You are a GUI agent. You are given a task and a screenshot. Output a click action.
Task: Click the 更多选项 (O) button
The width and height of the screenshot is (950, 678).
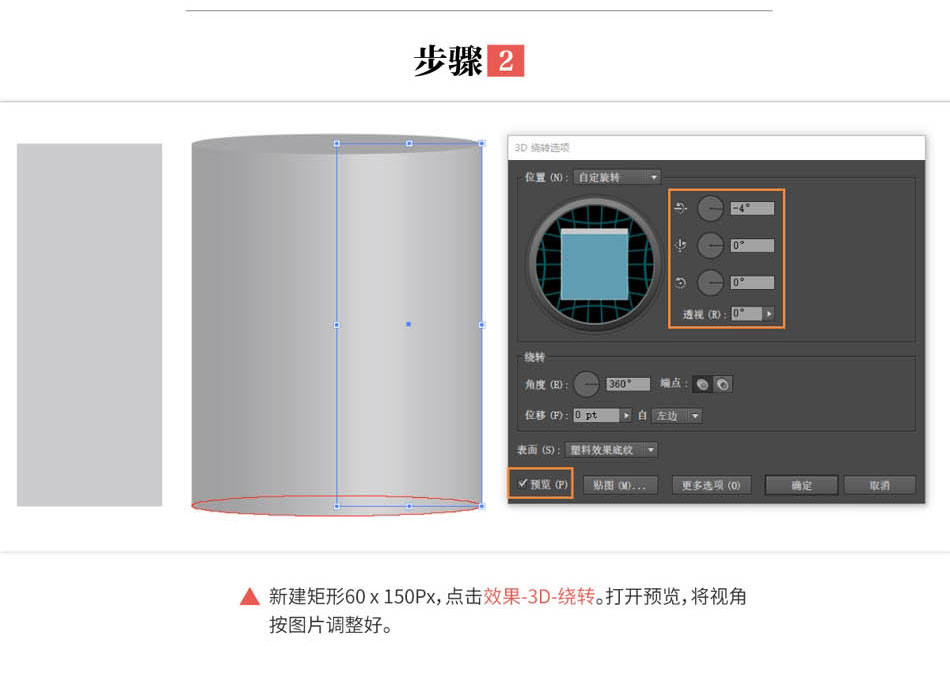[x=712, y=485]
